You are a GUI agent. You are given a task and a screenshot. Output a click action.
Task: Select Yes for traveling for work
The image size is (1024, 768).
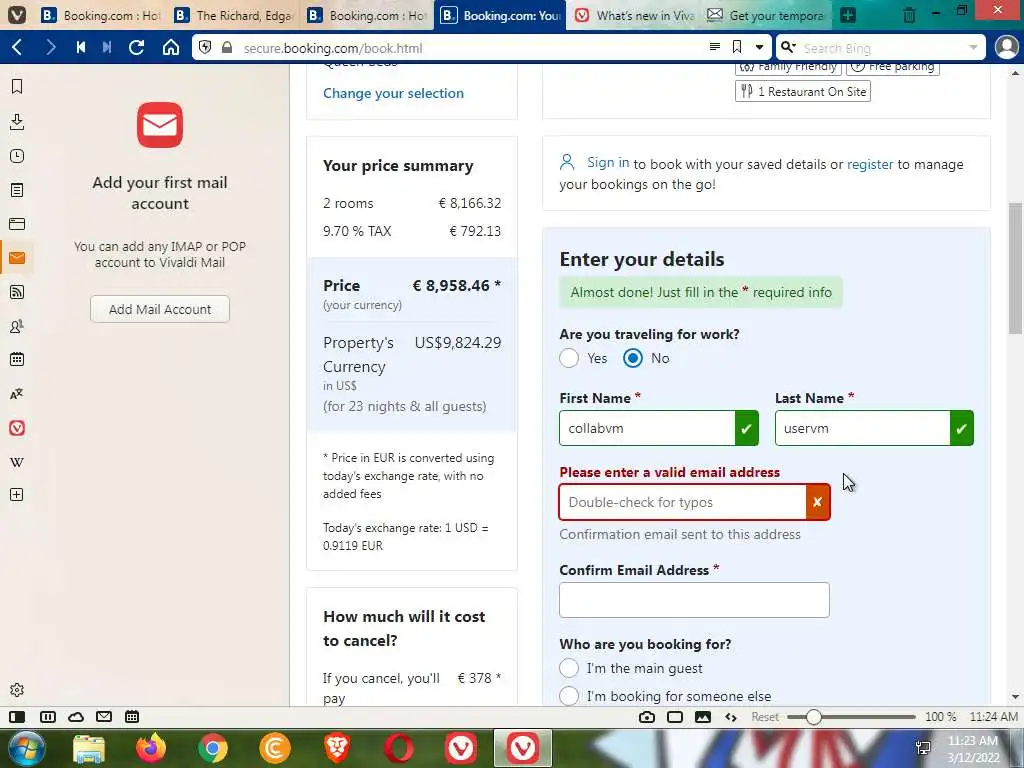569,358
